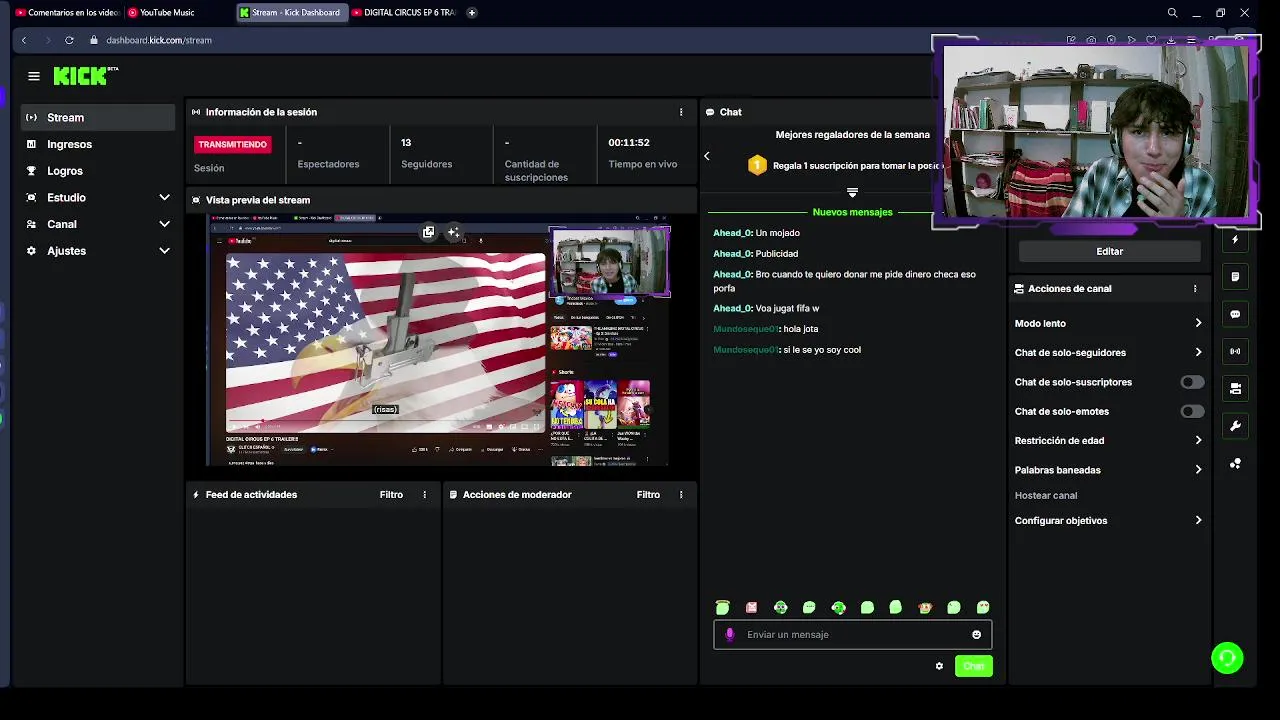
Task: Click the sparkle icon on the stream preview
Action: coord(453,232)
